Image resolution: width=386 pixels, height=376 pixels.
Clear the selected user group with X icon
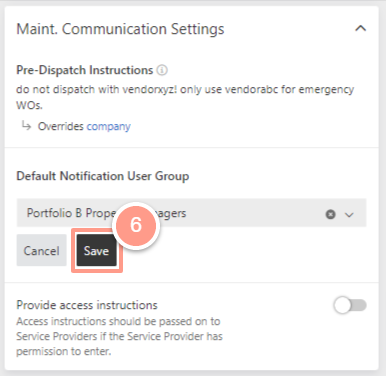coord(330,214)
